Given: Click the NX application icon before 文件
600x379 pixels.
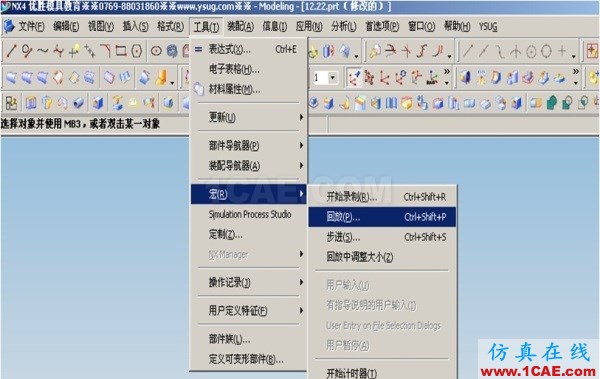Looking at the screenshot, I should tap(8, 26).
